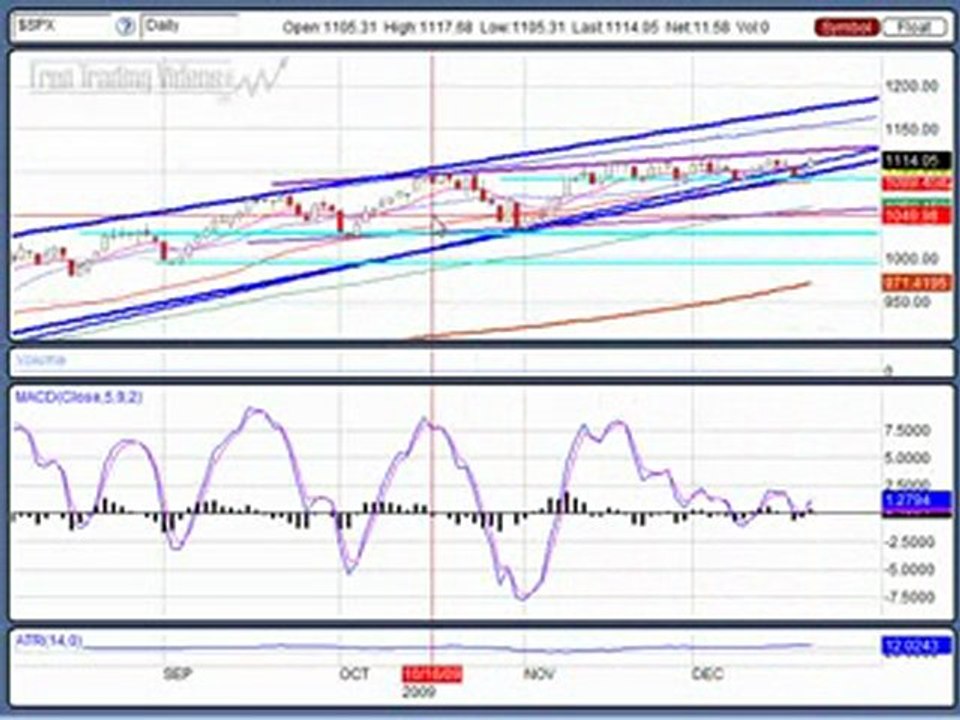Select the Low 1105.31 value
960x720 pixels.
click(522, 28)
